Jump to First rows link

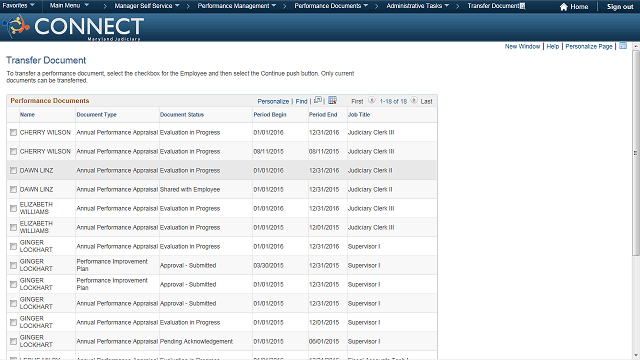357,101
